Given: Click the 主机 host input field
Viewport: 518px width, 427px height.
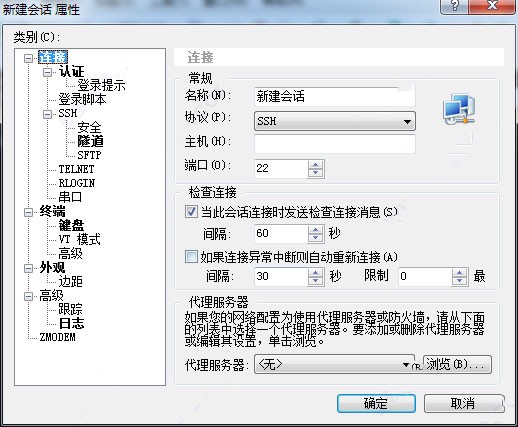Looking at the screenshot, I should [335, 144].
